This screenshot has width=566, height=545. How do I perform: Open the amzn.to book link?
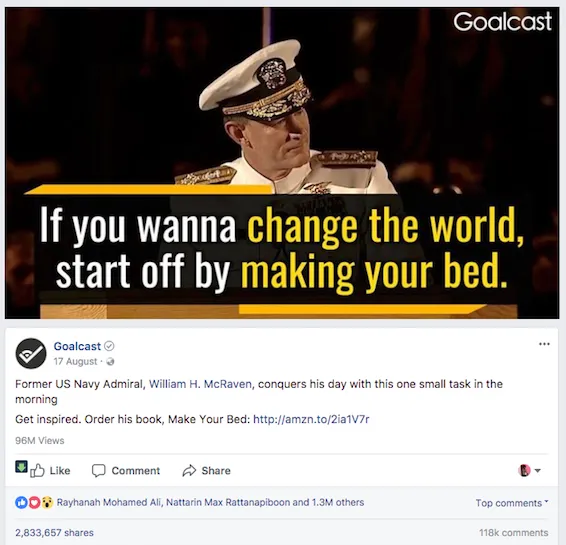point(311,419)
